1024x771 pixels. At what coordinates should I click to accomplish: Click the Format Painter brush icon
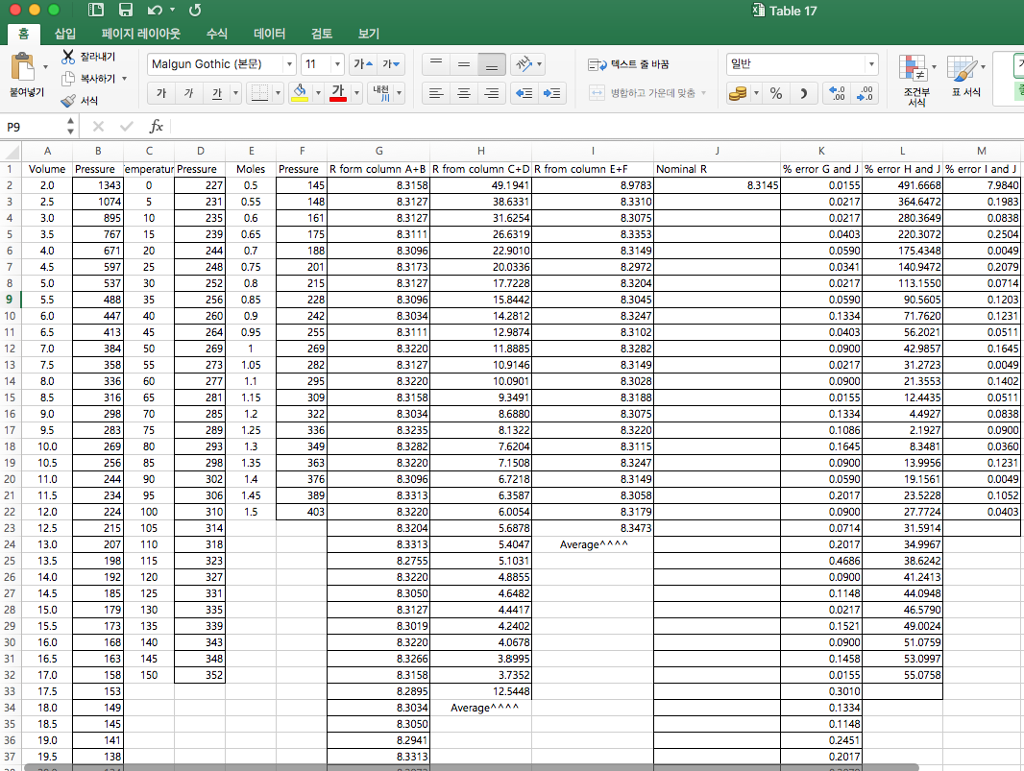coord(68,101)
